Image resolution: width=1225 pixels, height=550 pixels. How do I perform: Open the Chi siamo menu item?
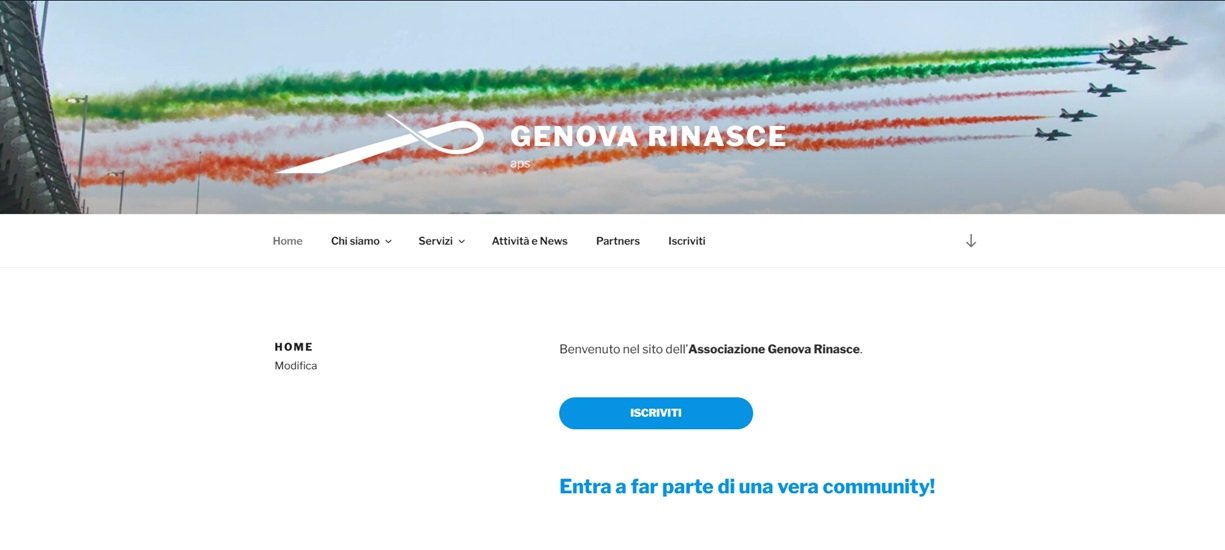pos(355,241)
